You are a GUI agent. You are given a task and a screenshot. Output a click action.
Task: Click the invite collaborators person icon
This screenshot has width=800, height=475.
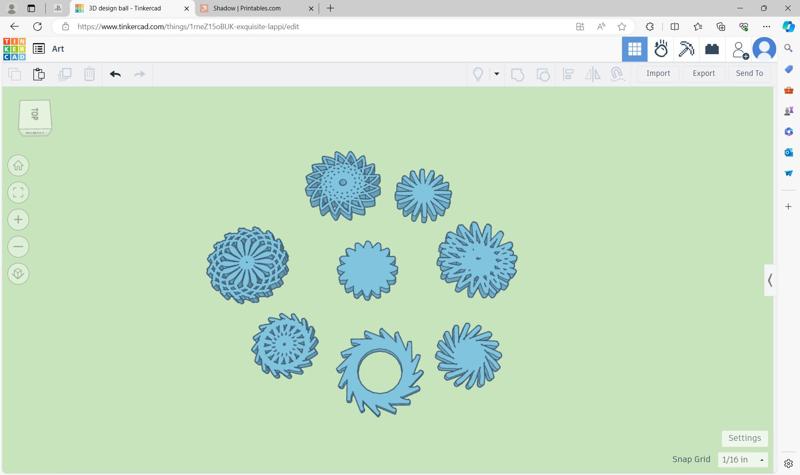740,49
